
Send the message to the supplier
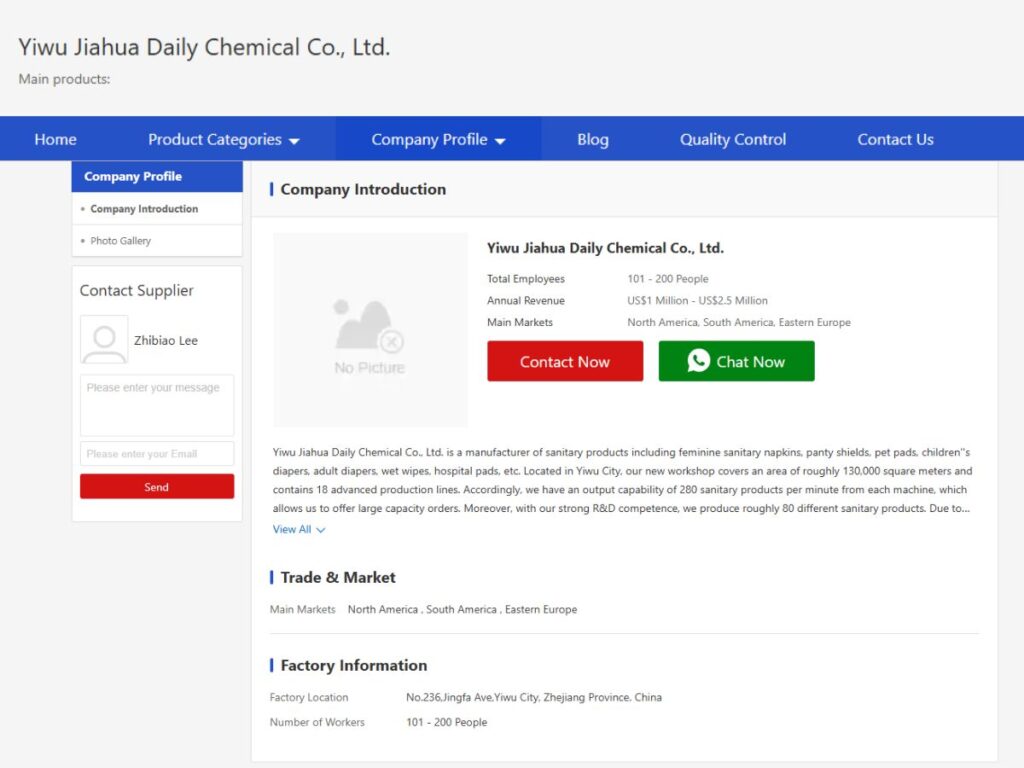pyautogui.click(x=157, y=487)
